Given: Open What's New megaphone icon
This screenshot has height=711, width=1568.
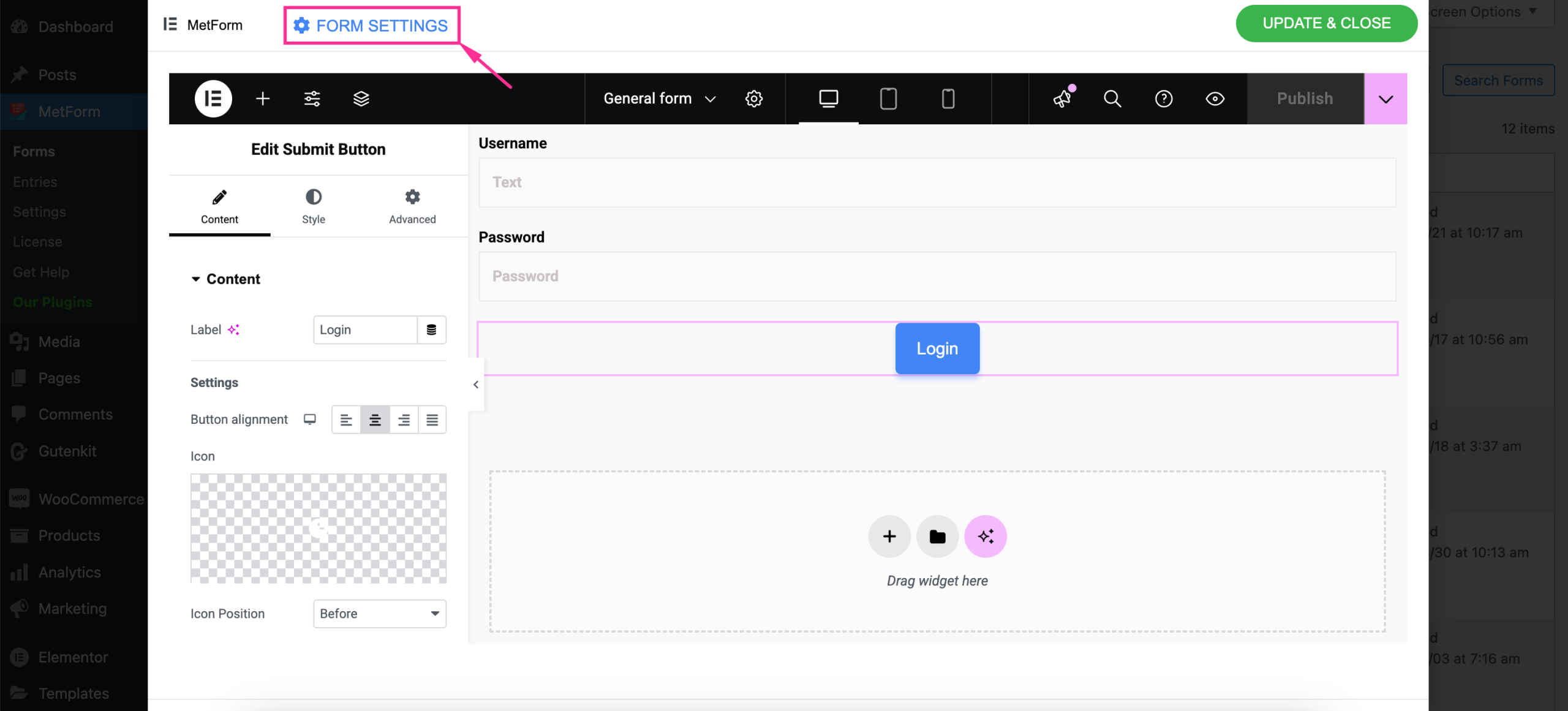Looking at the screenshot, I should click(x=1063, y=99).
